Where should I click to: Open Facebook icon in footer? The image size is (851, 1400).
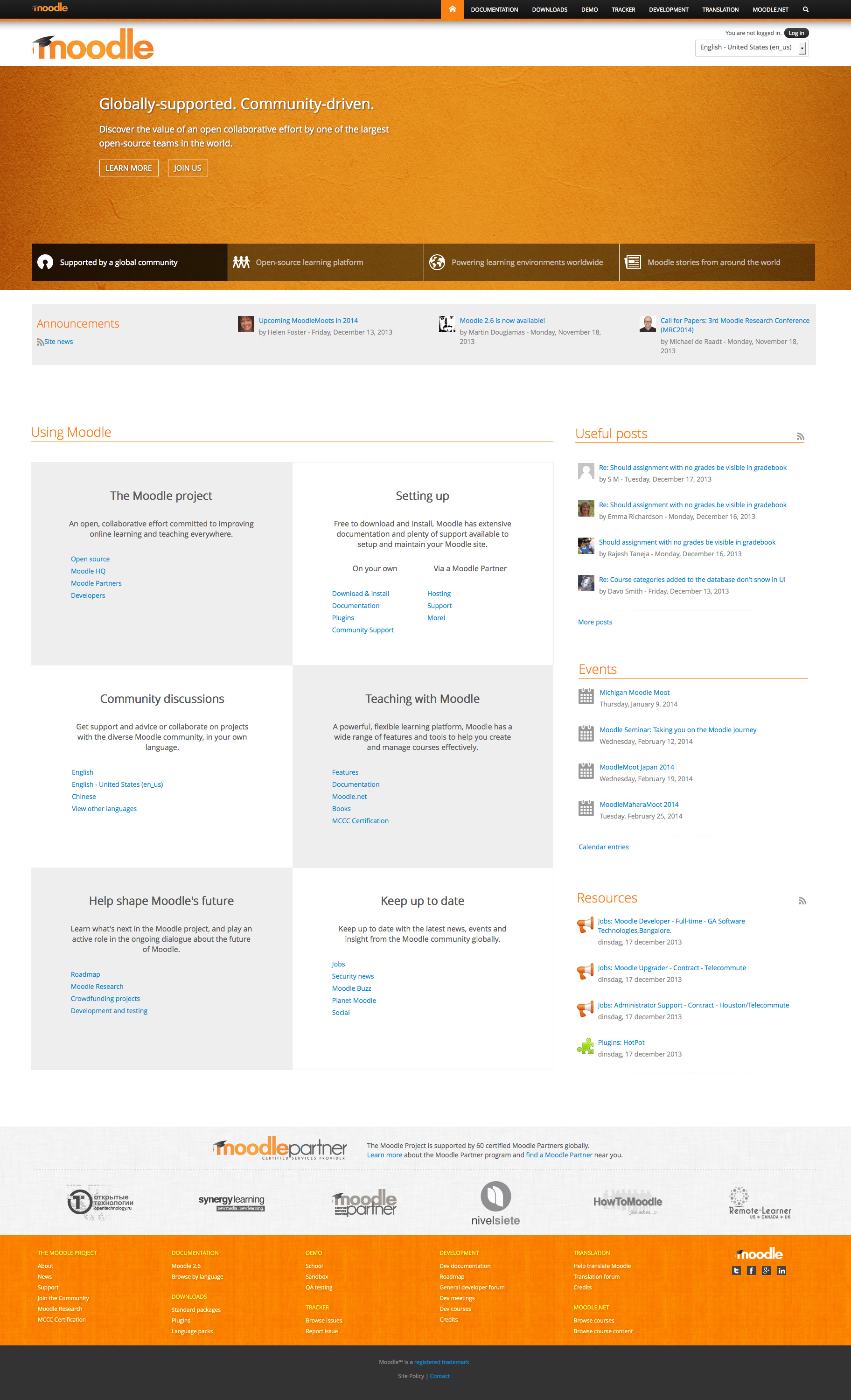click(751, 1270)
